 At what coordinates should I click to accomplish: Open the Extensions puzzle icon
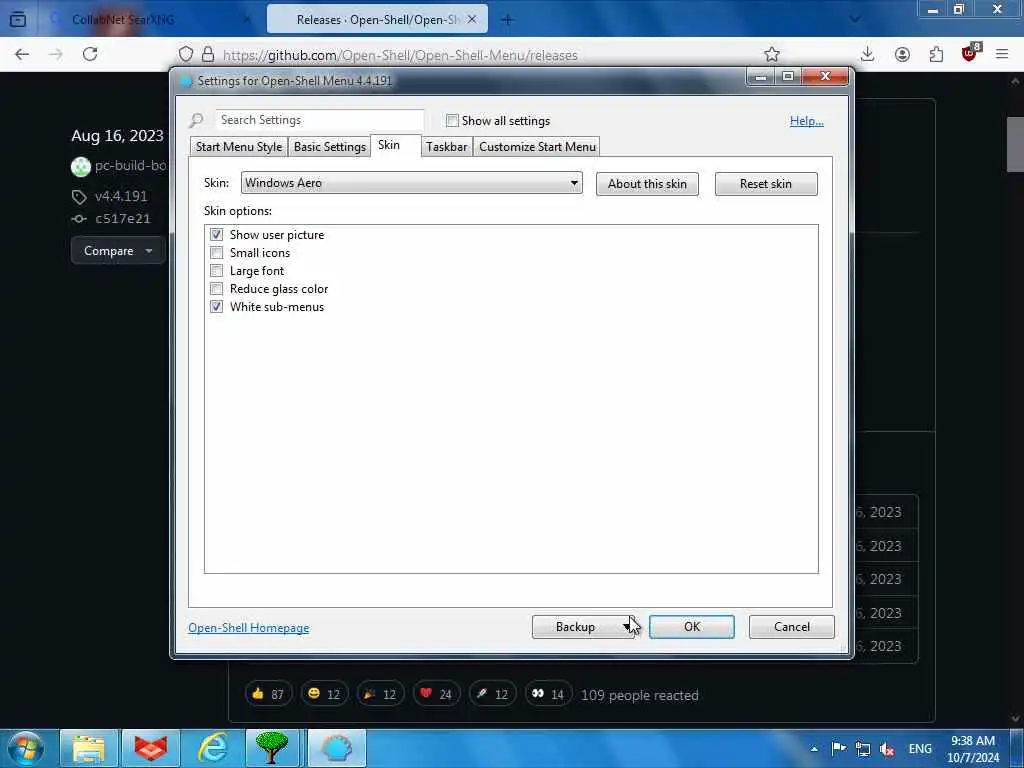[x=936, y=54]
